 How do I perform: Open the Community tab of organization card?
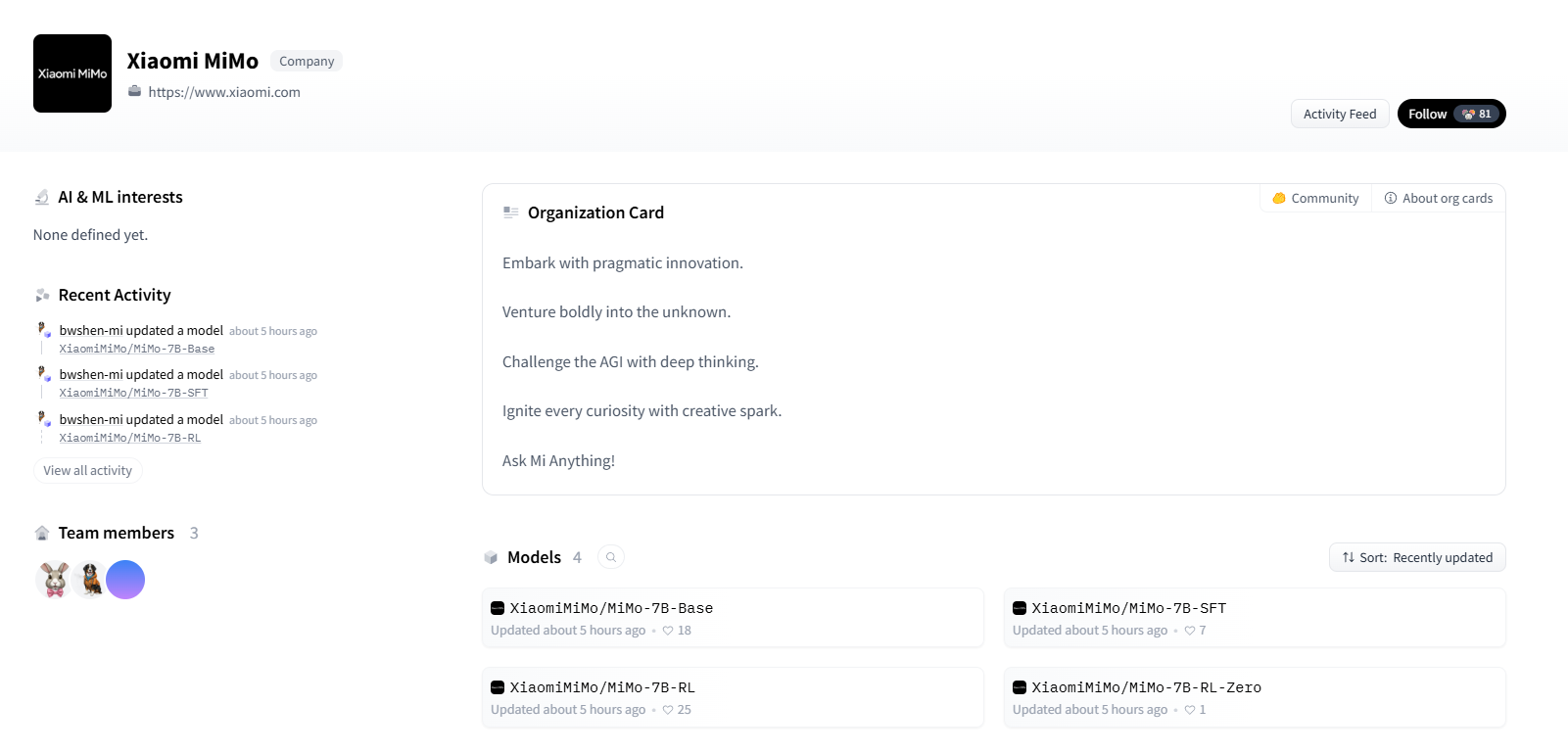click(x=1315, y=198)
